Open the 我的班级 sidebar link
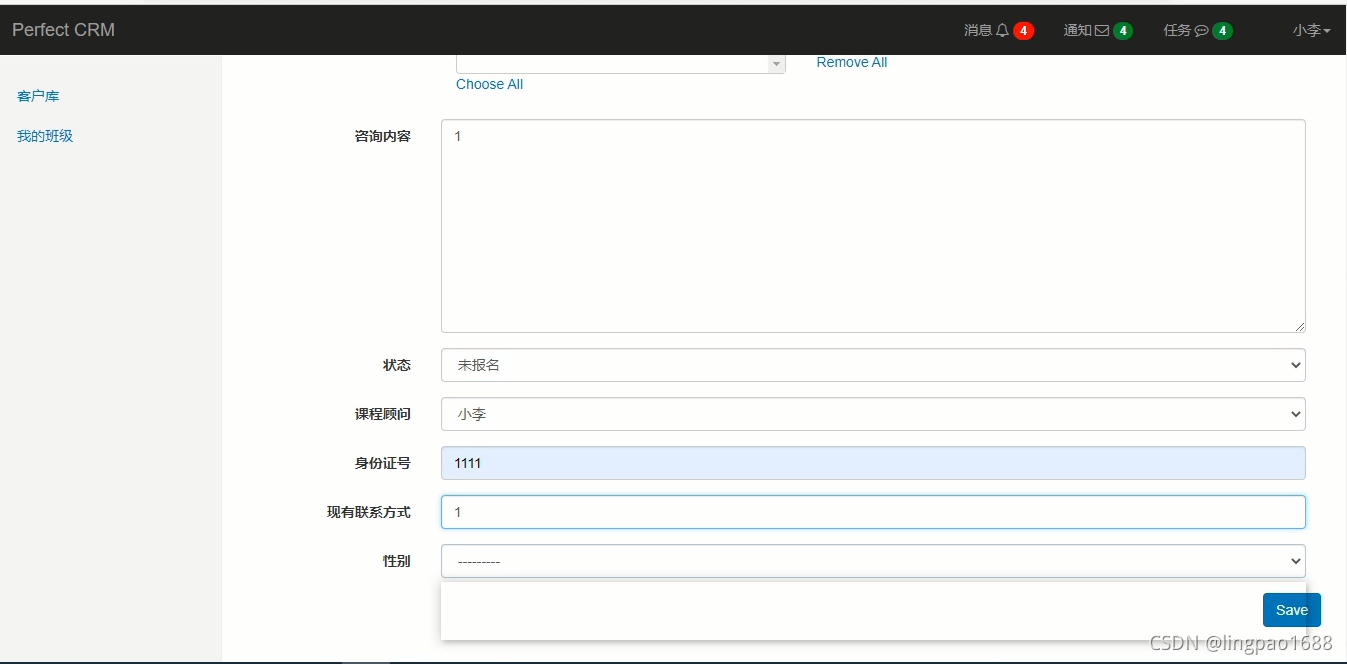 [x=44, y=135]
